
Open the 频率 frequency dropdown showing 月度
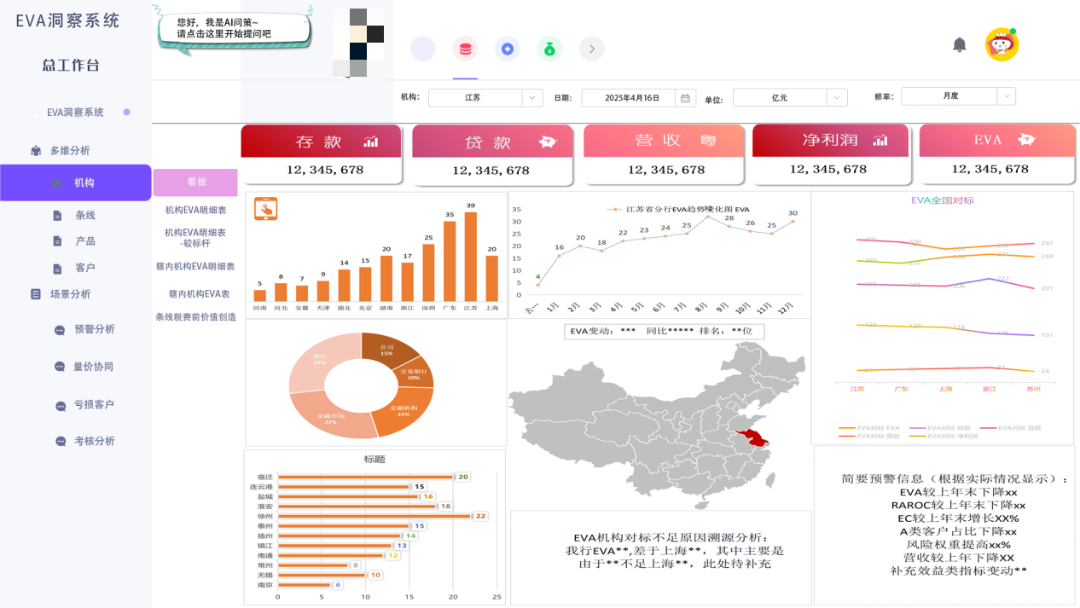pyautogui.click(x=958, y=96)
